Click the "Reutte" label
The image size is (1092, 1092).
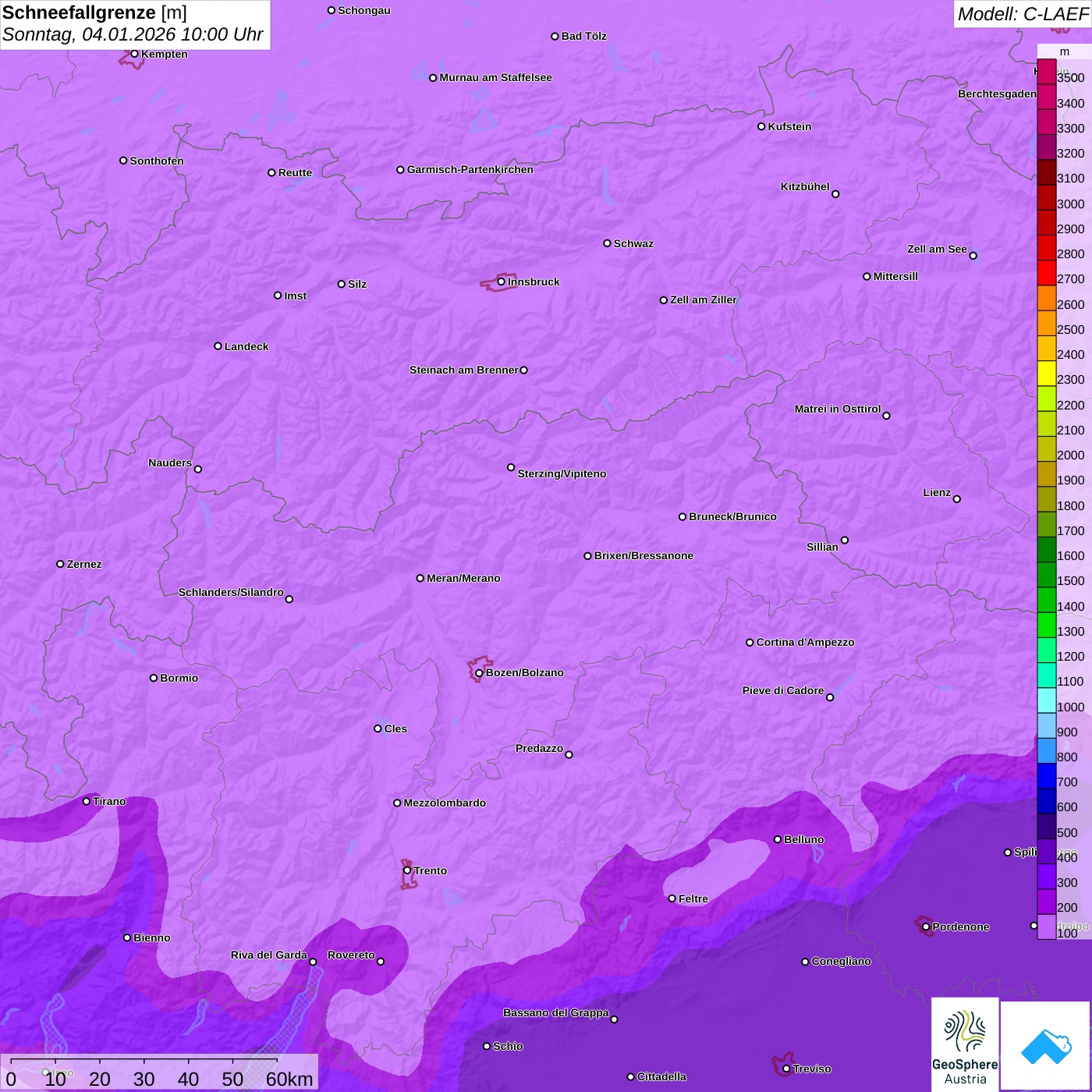coord(295,172)
